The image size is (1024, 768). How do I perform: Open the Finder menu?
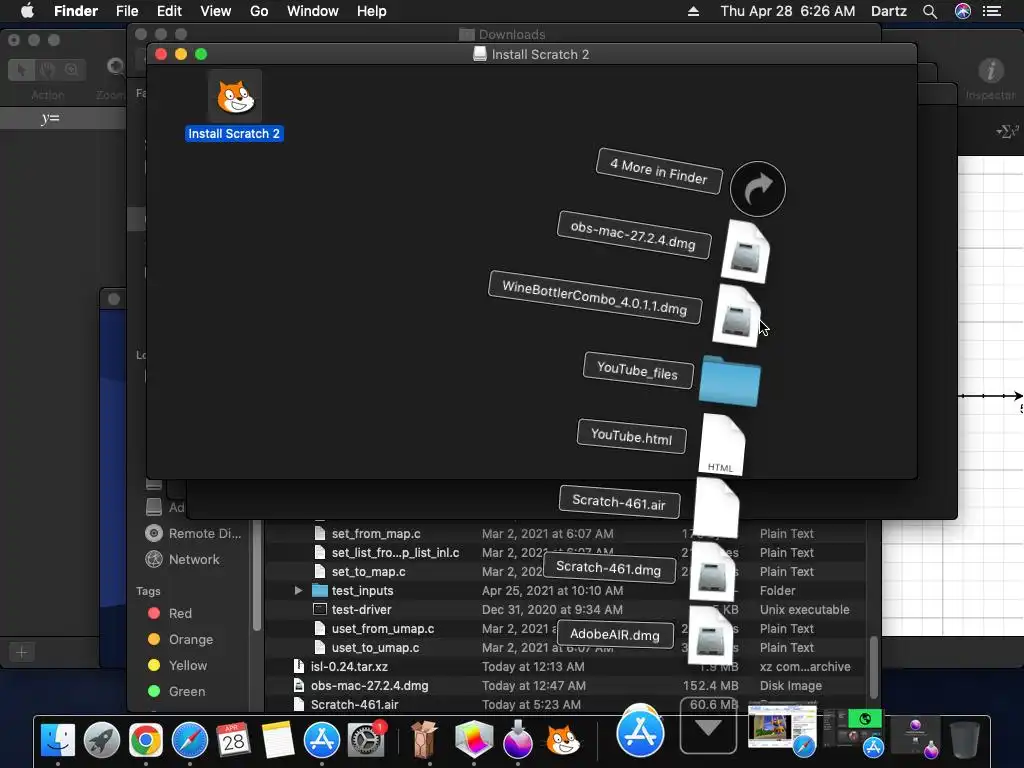[76, 11]
